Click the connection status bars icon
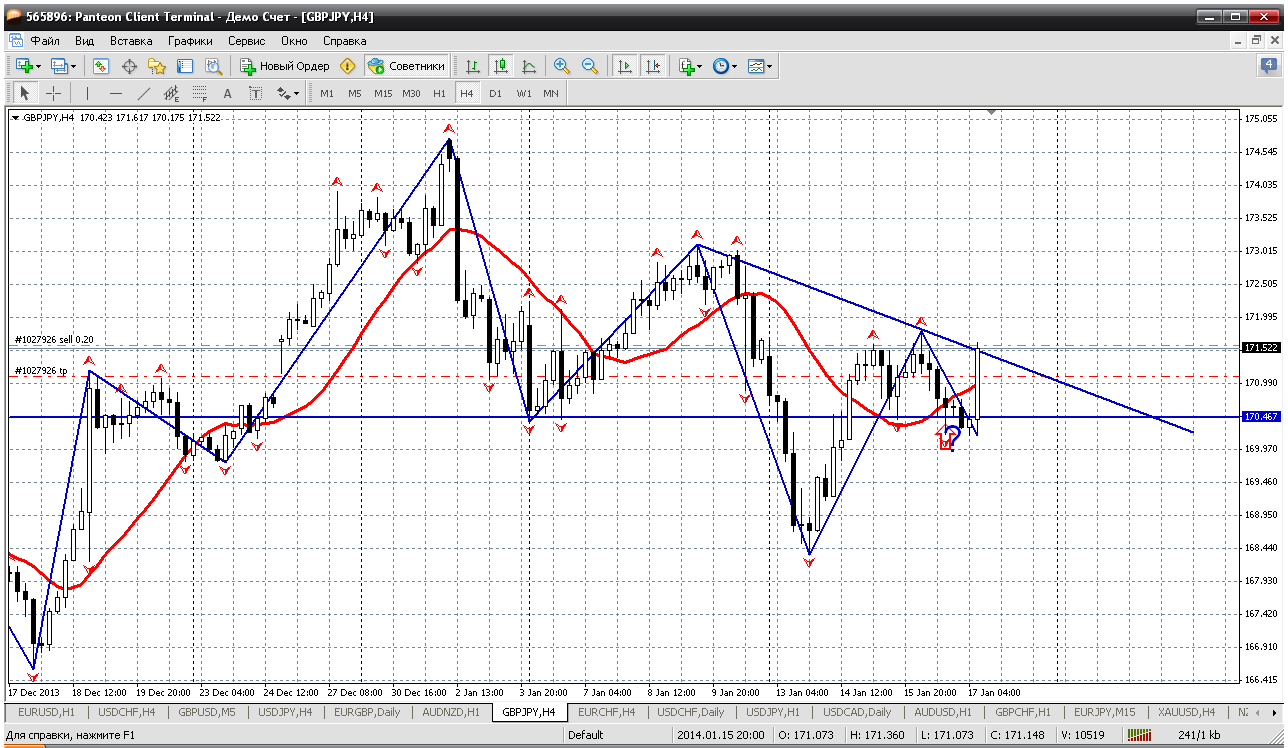The height and width of the screenshot is (748, 1288). 1139,735
